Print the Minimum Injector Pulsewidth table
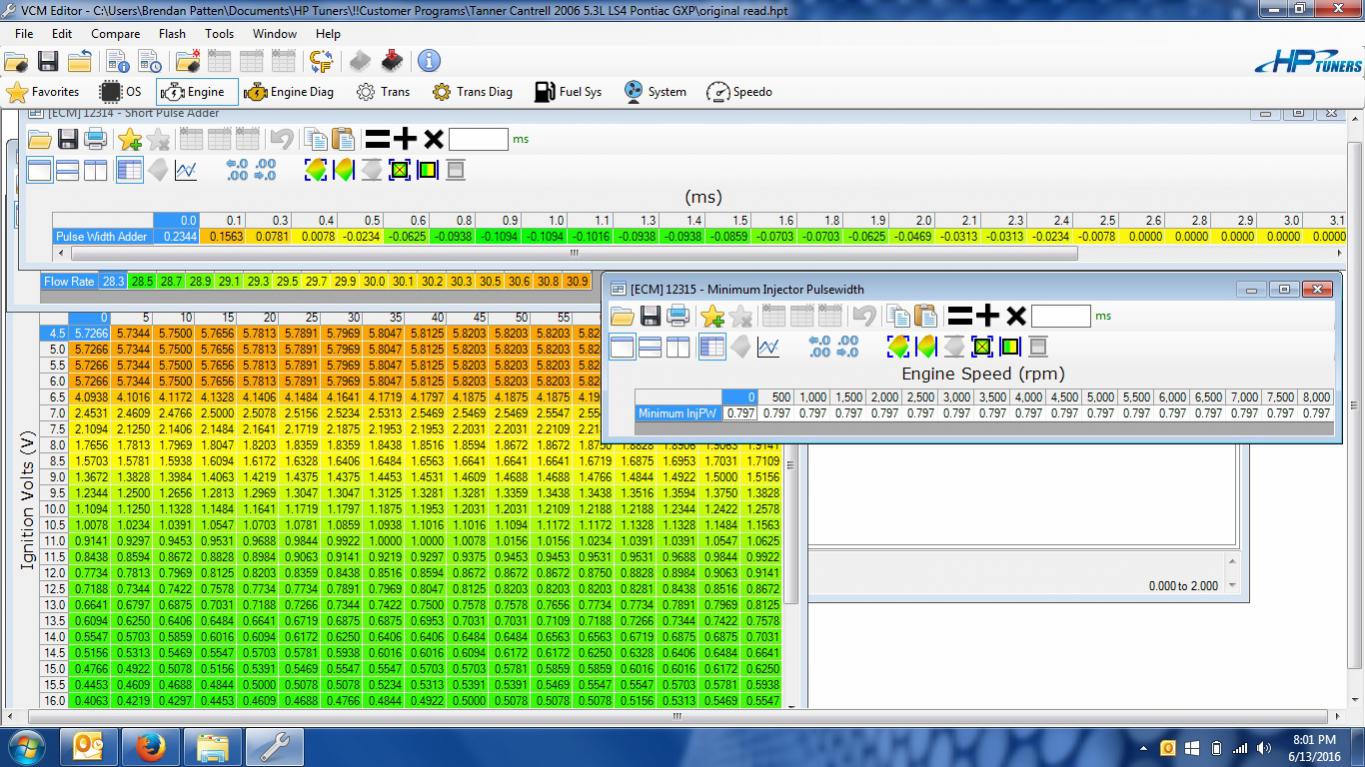This screenshot has width=1365, height=767. [678, 316]
